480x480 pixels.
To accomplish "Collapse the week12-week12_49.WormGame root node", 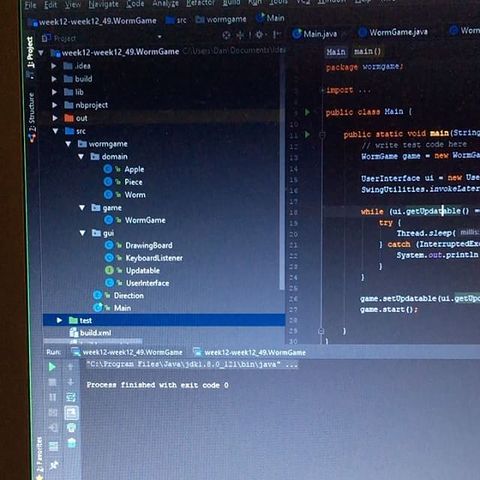I will (x=41, y=53).
